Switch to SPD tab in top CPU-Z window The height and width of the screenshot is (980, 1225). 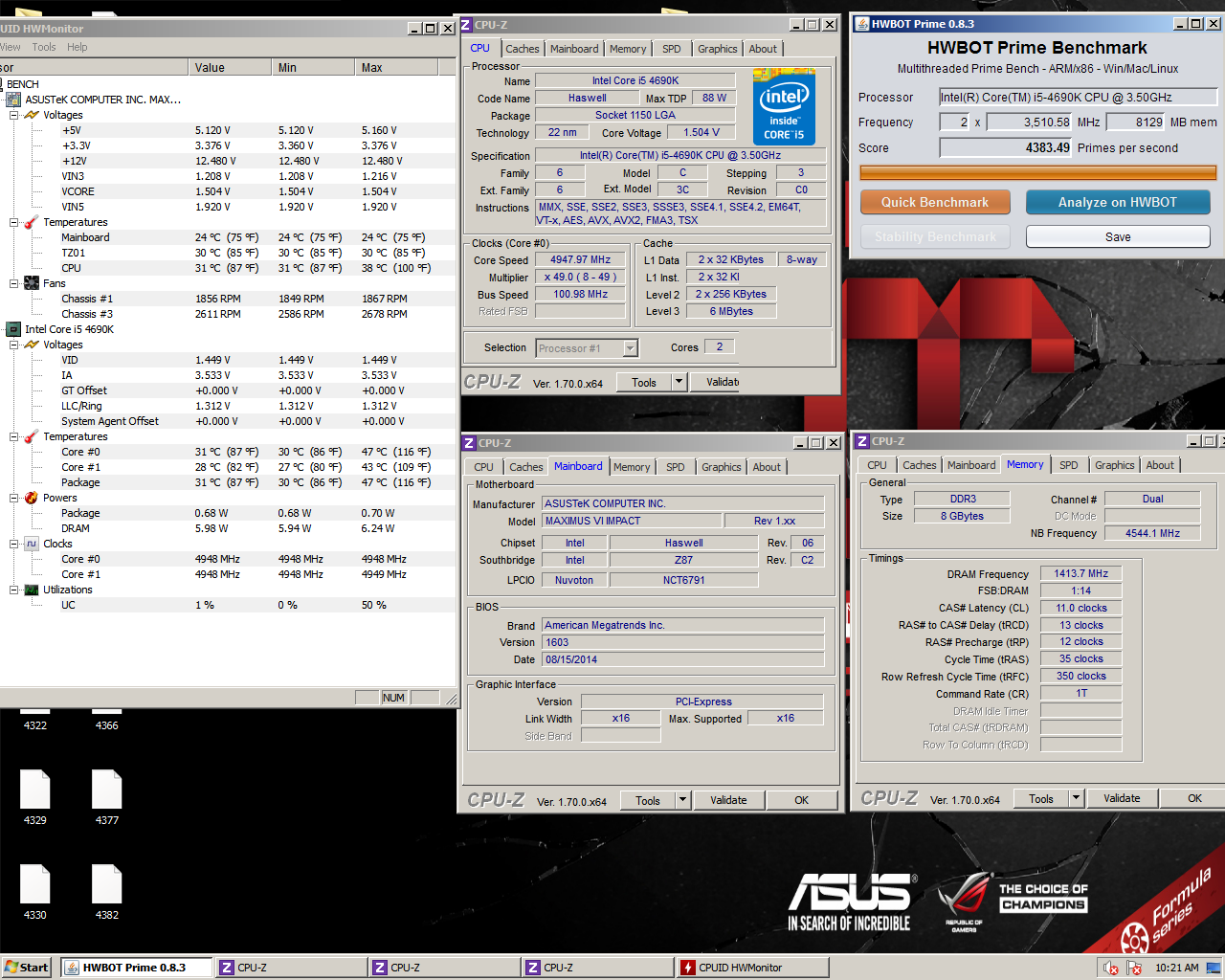click(672, 49)
